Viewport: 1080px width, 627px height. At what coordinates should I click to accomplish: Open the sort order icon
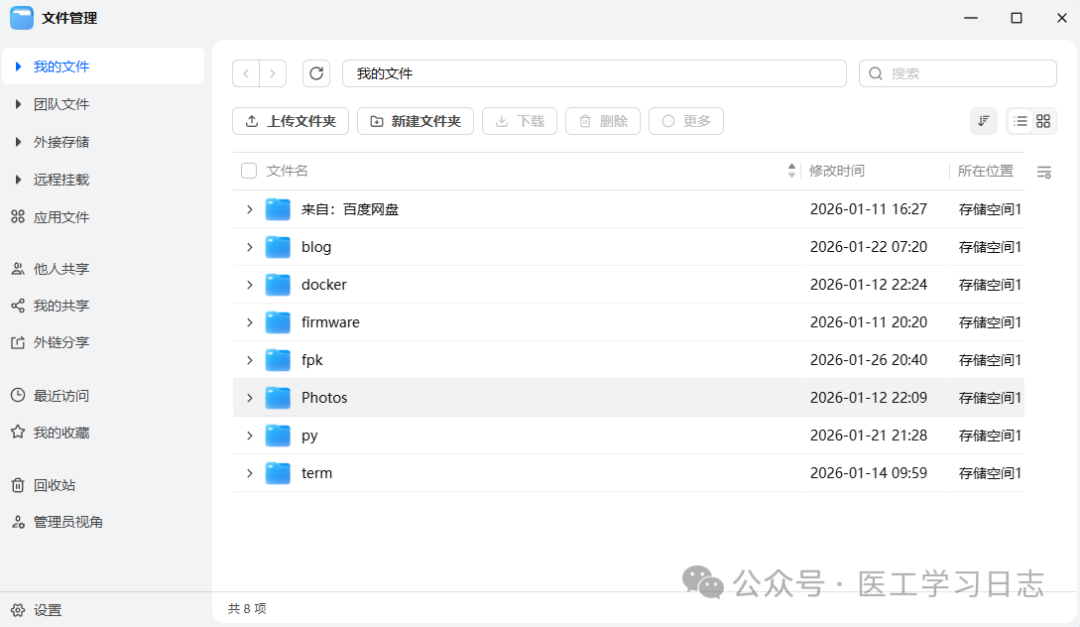tap(983, 120)
